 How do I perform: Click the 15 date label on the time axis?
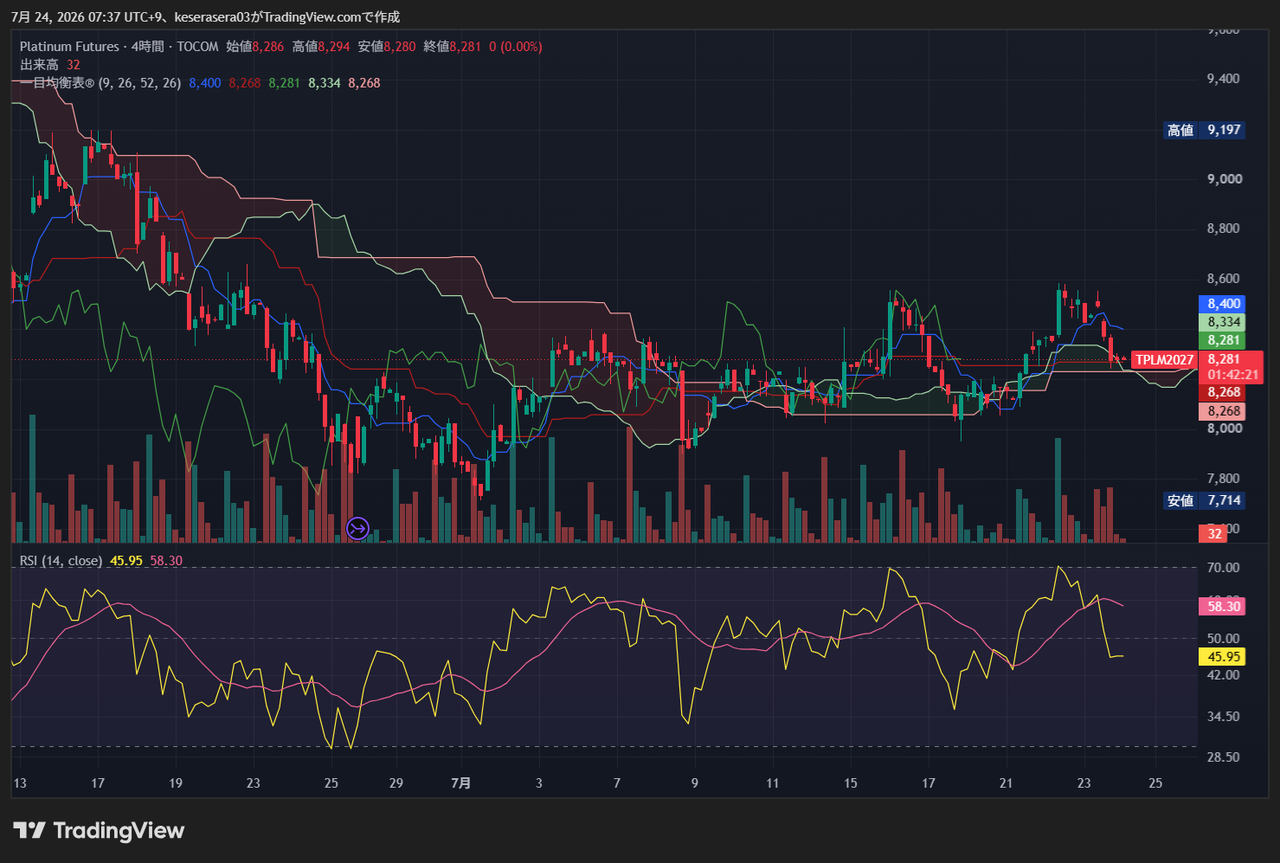(850, 783)
